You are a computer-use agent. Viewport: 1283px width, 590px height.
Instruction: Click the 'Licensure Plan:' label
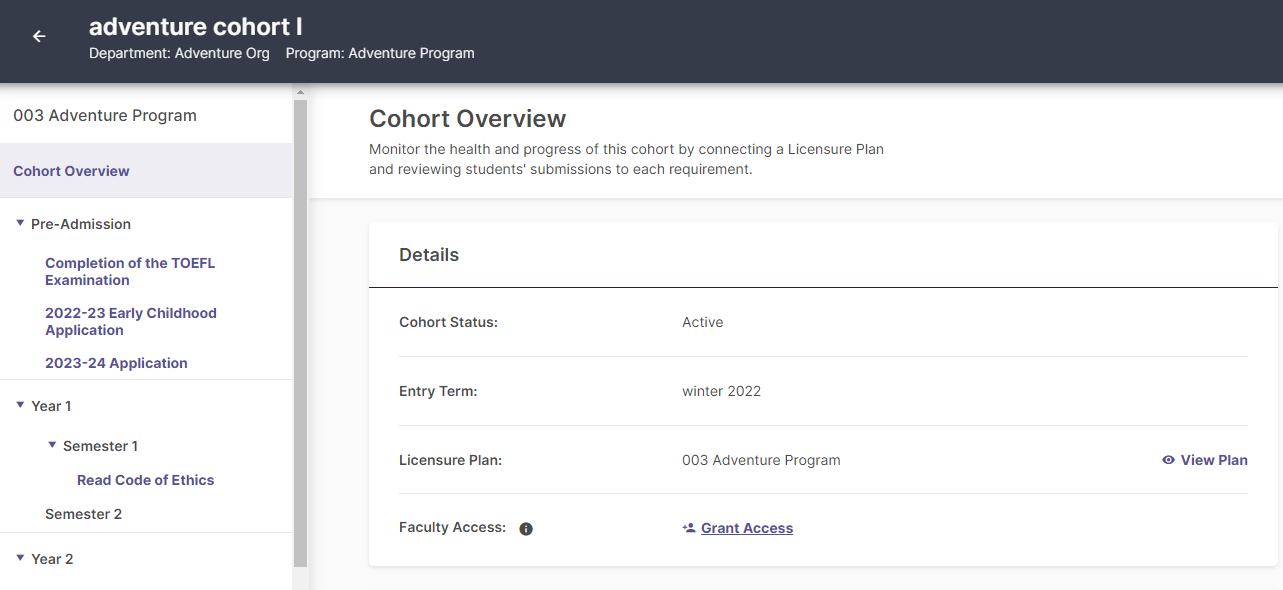coord(450,460)
